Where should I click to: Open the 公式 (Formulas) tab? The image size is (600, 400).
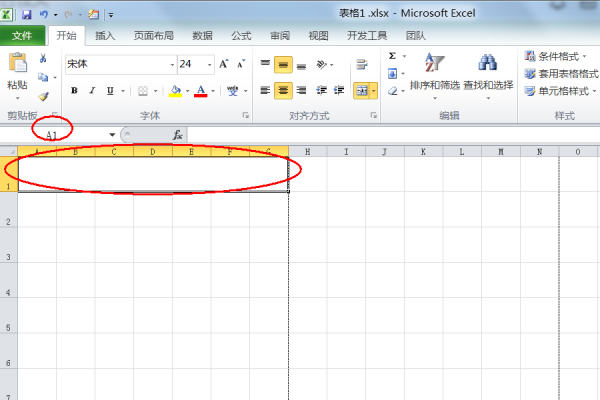(x=241, y=35)
